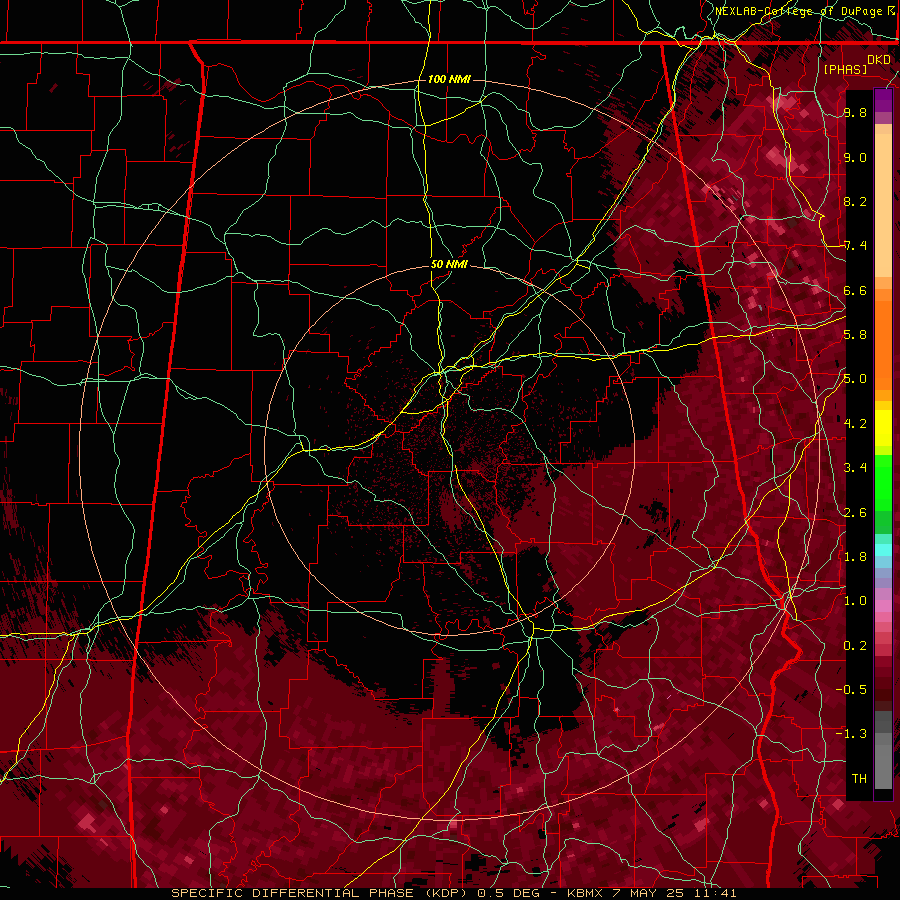Click the 0.2 value on the color scale

point(855,646)
